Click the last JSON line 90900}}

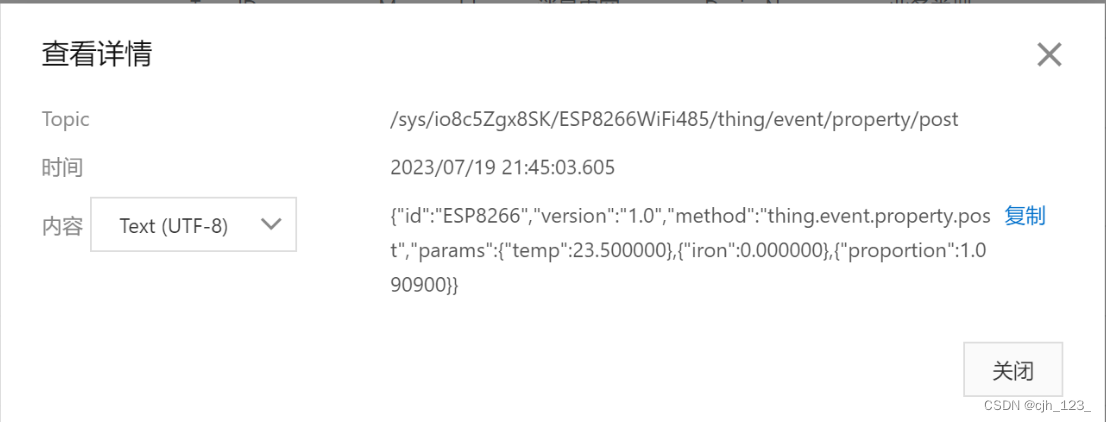pyautogui.click(x=425, y=285)
